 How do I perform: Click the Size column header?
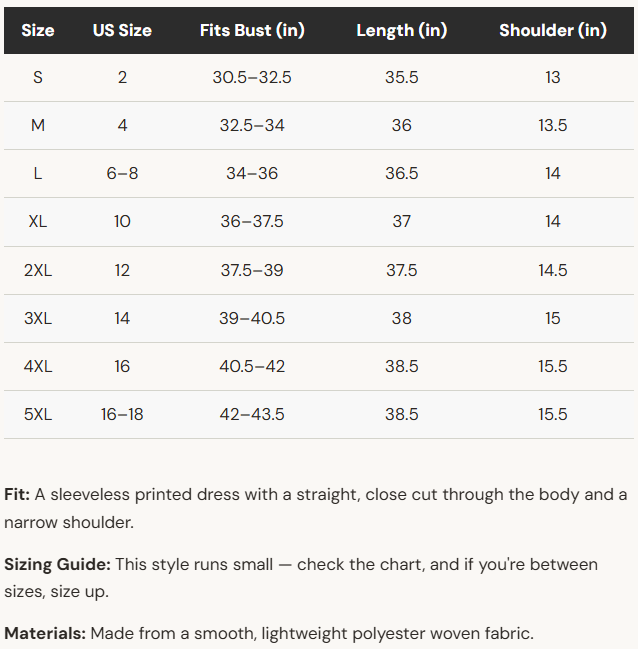(38, 30)
